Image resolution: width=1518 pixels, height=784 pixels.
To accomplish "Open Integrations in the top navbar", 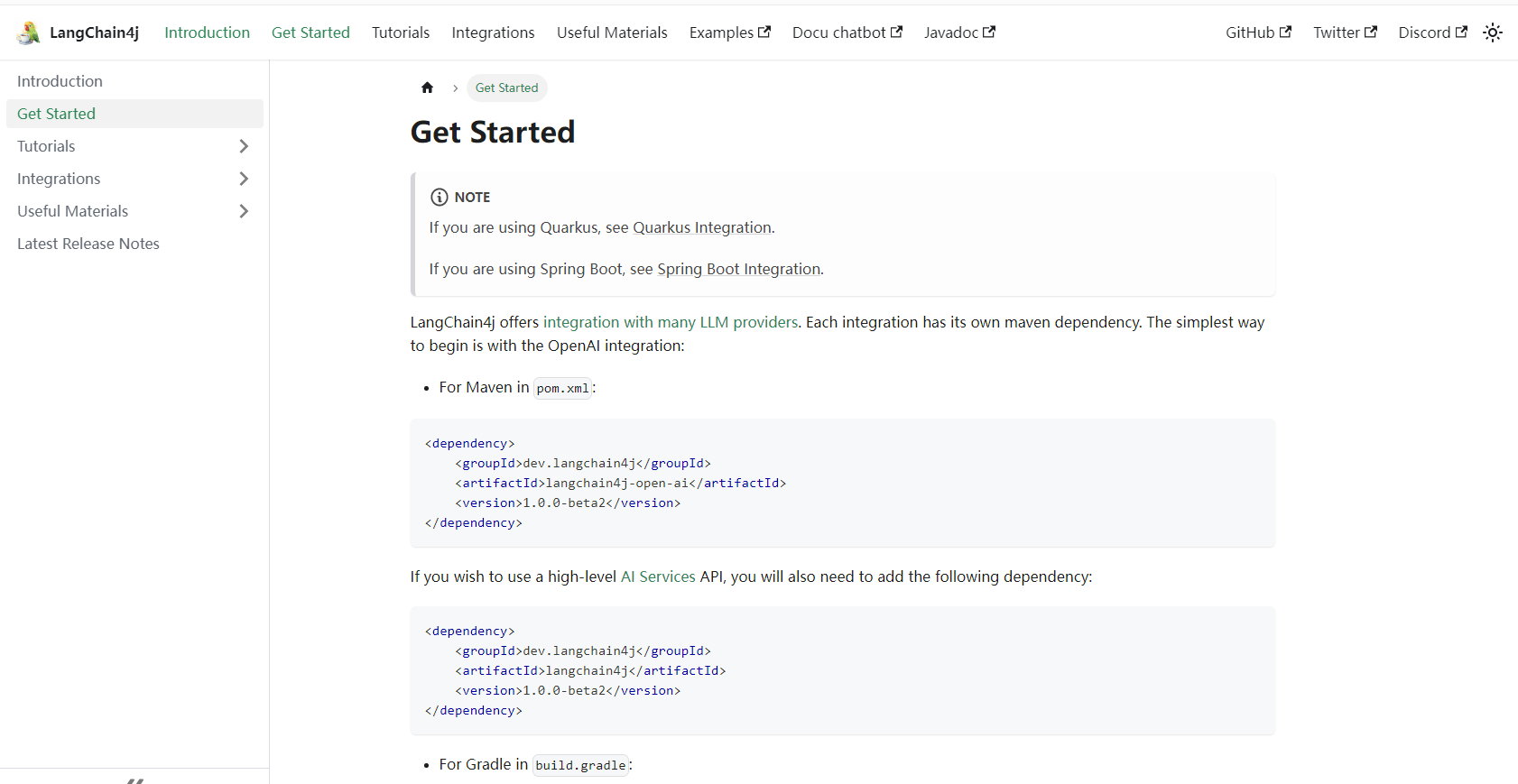I will pyautogui.click(x=493, y=32).
